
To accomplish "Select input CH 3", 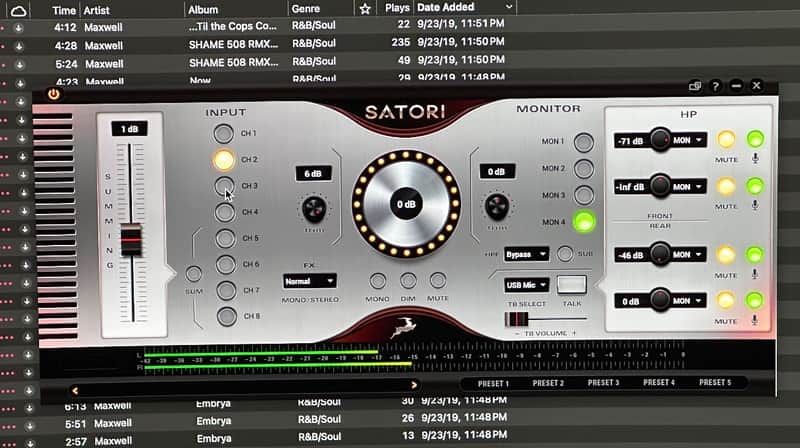I will point(224,186).
